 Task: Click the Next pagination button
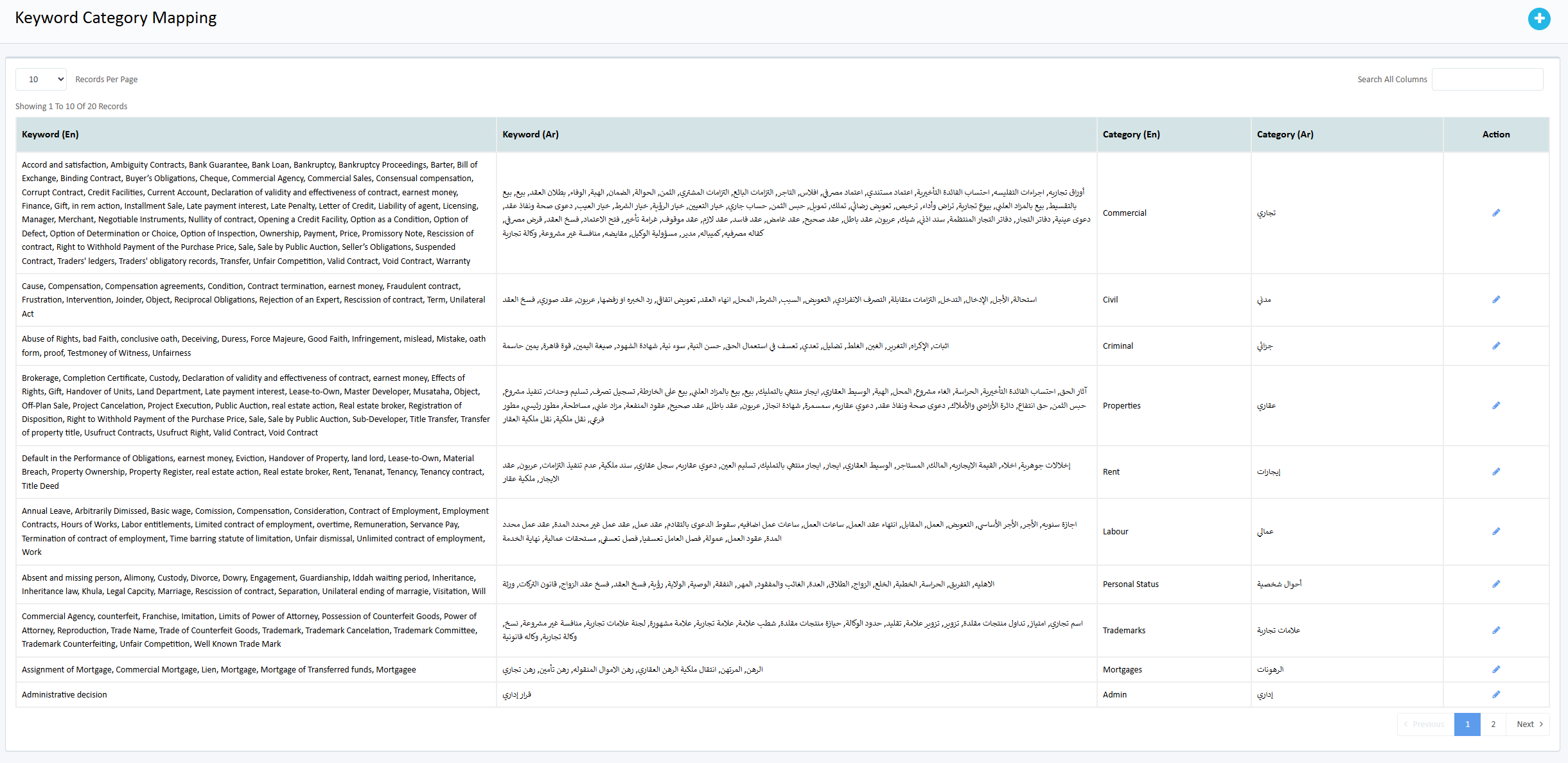[1529, 724]
